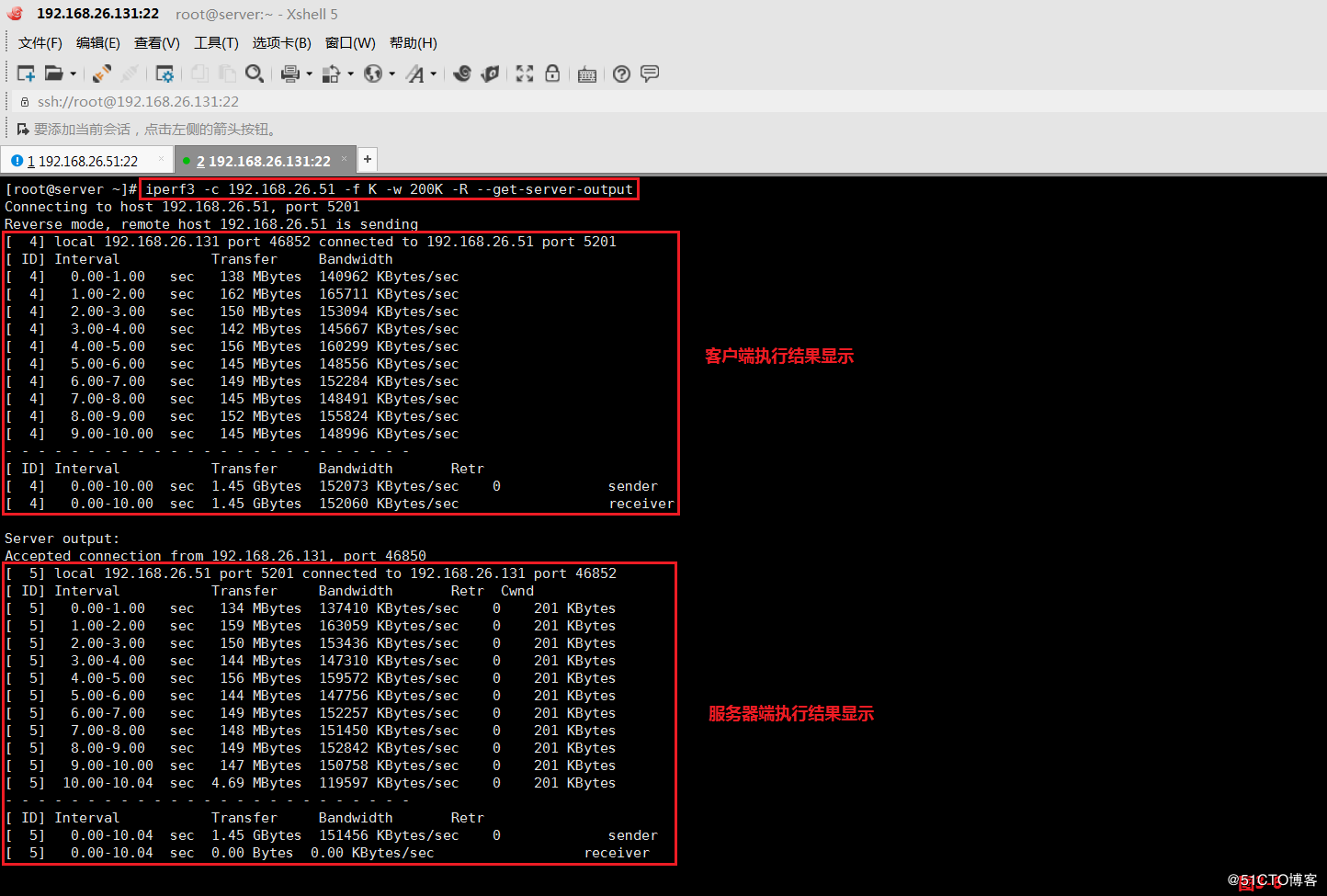
Task: Launch Xagent key icon in toolbar
Action: [490, 74]
